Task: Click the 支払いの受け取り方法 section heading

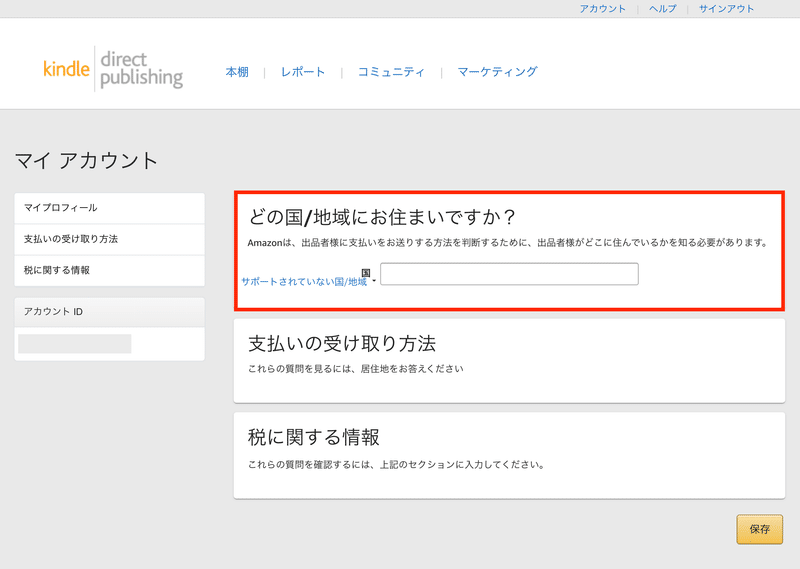Action: (x=342, y=343)
